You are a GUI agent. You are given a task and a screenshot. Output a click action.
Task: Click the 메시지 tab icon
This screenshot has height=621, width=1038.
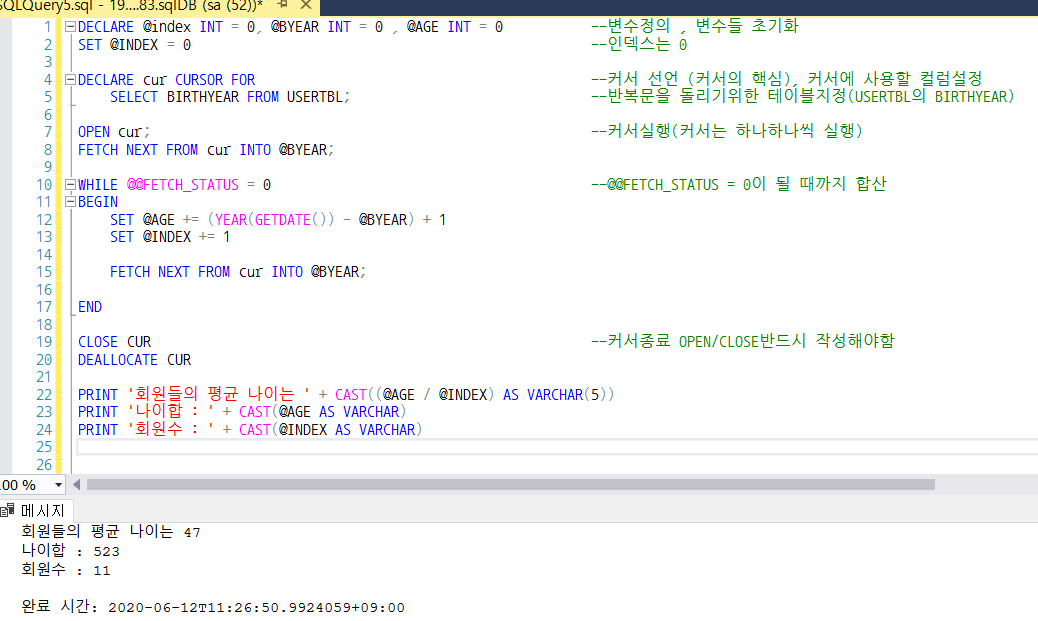pos(8,510)
